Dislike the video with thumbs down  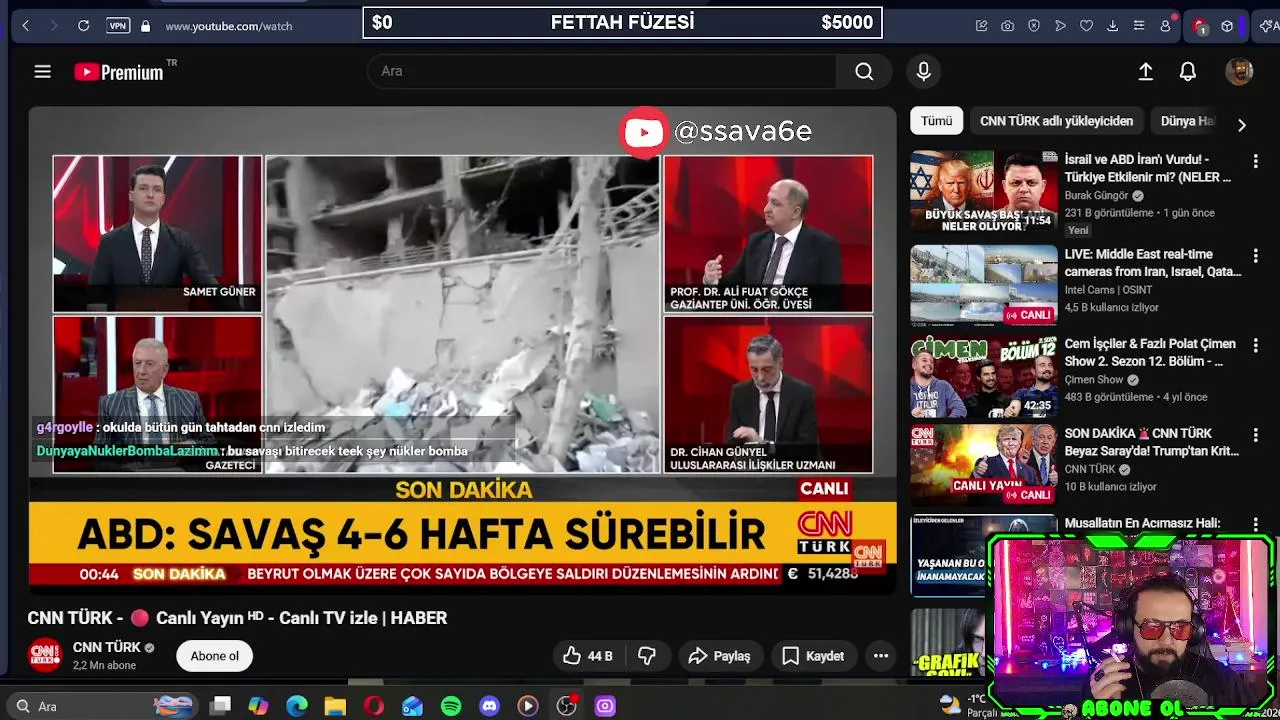pos(647,656)
